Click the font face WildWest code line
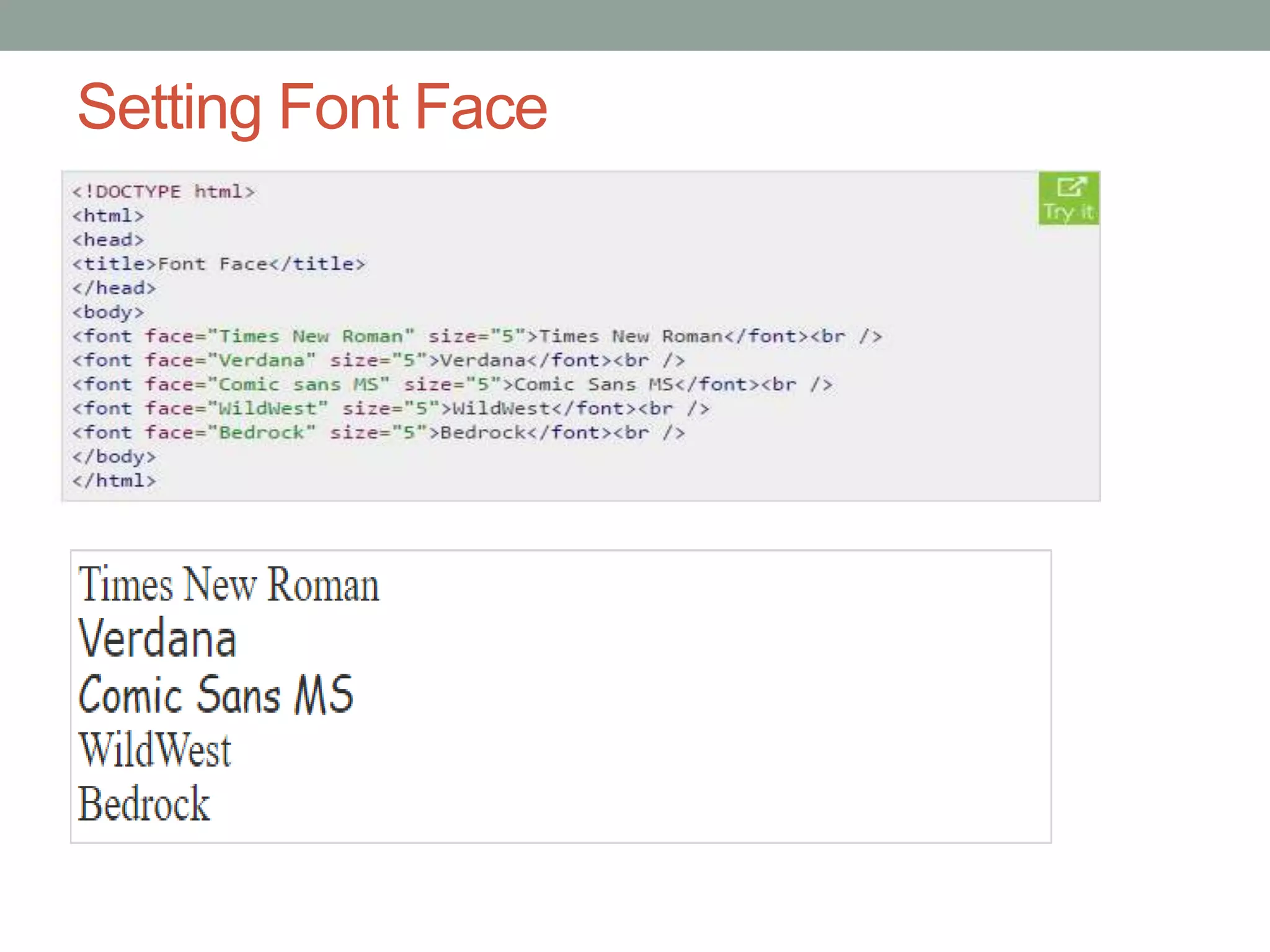The height and width of the screenshot is (952, 1270). [x=391, y=409]
